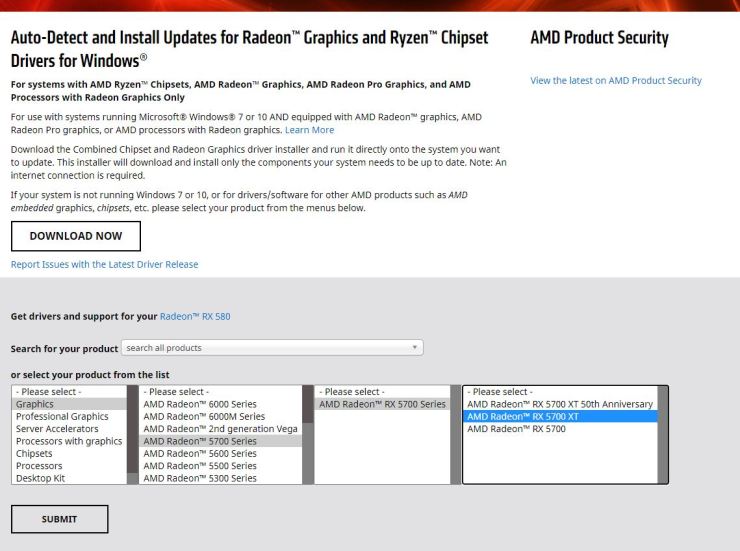The height and width of the screenshot is (551, 740).
Task: Click the RX 5700 Series list scrollbar
Action: pos(455,434)
